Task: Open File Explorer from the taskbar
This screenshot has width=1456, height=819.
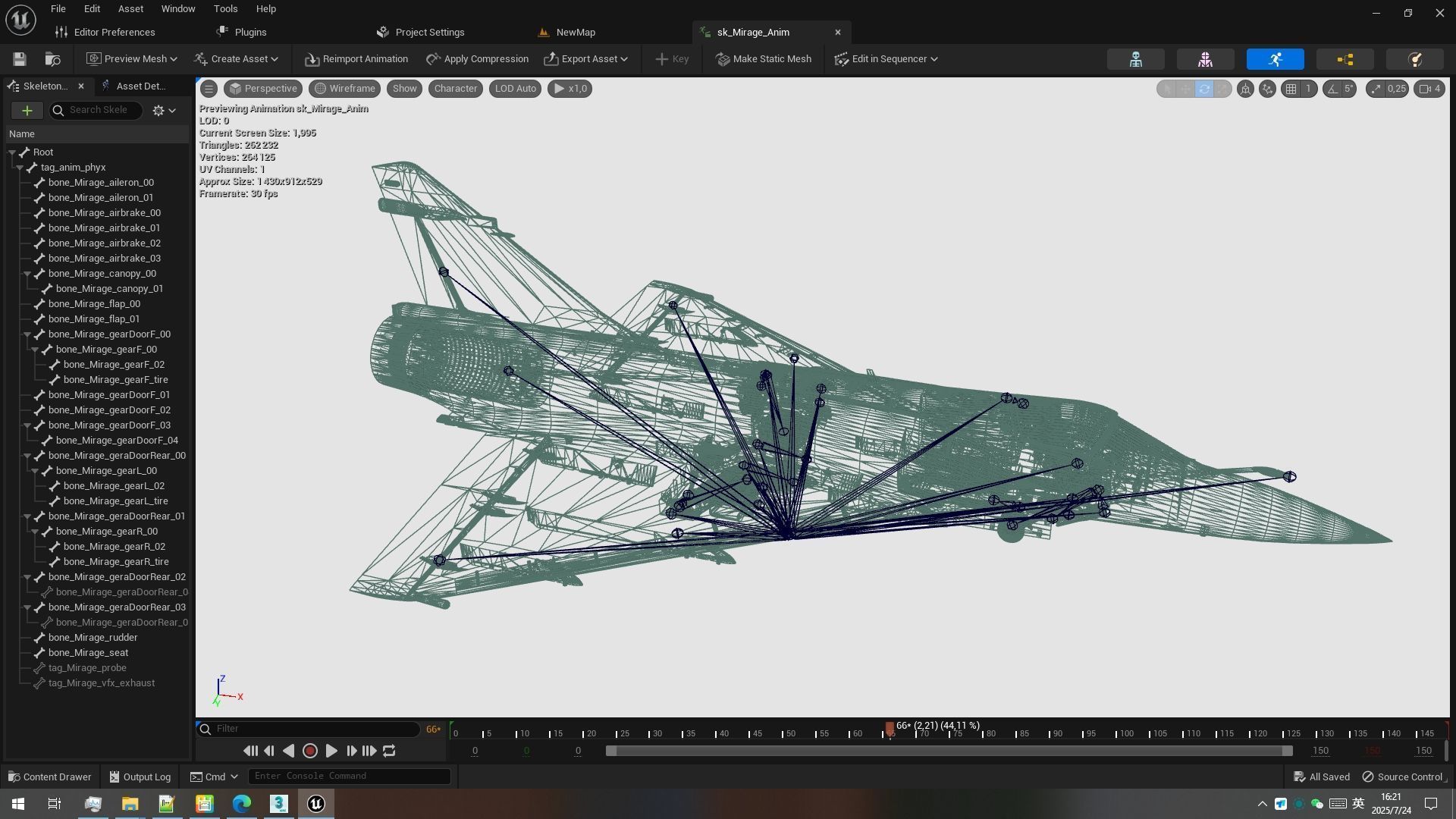Action: point(130,804)
